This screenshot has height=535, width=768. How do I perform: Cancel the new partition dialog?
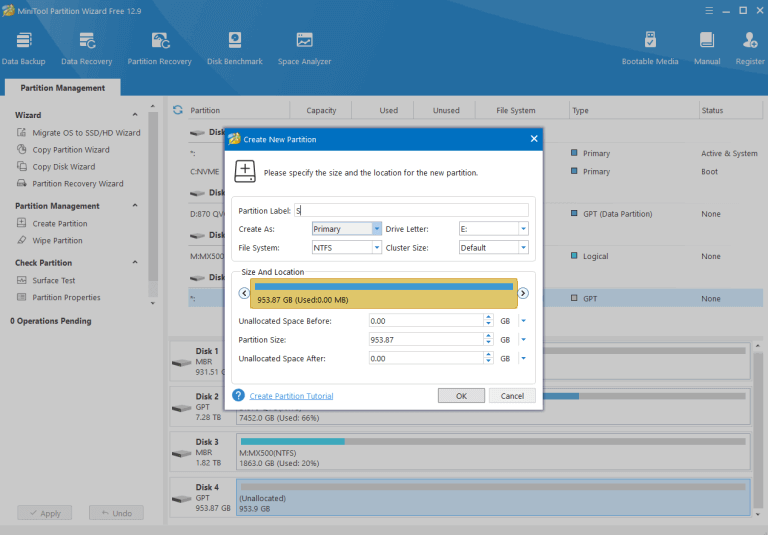click(512, 396)
